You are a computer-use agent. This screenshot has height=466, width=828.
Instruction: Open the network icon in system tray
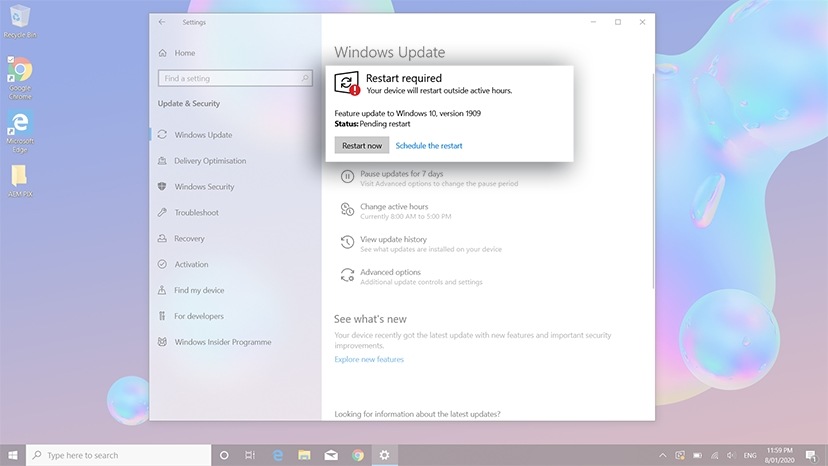[x=714, y=455]
